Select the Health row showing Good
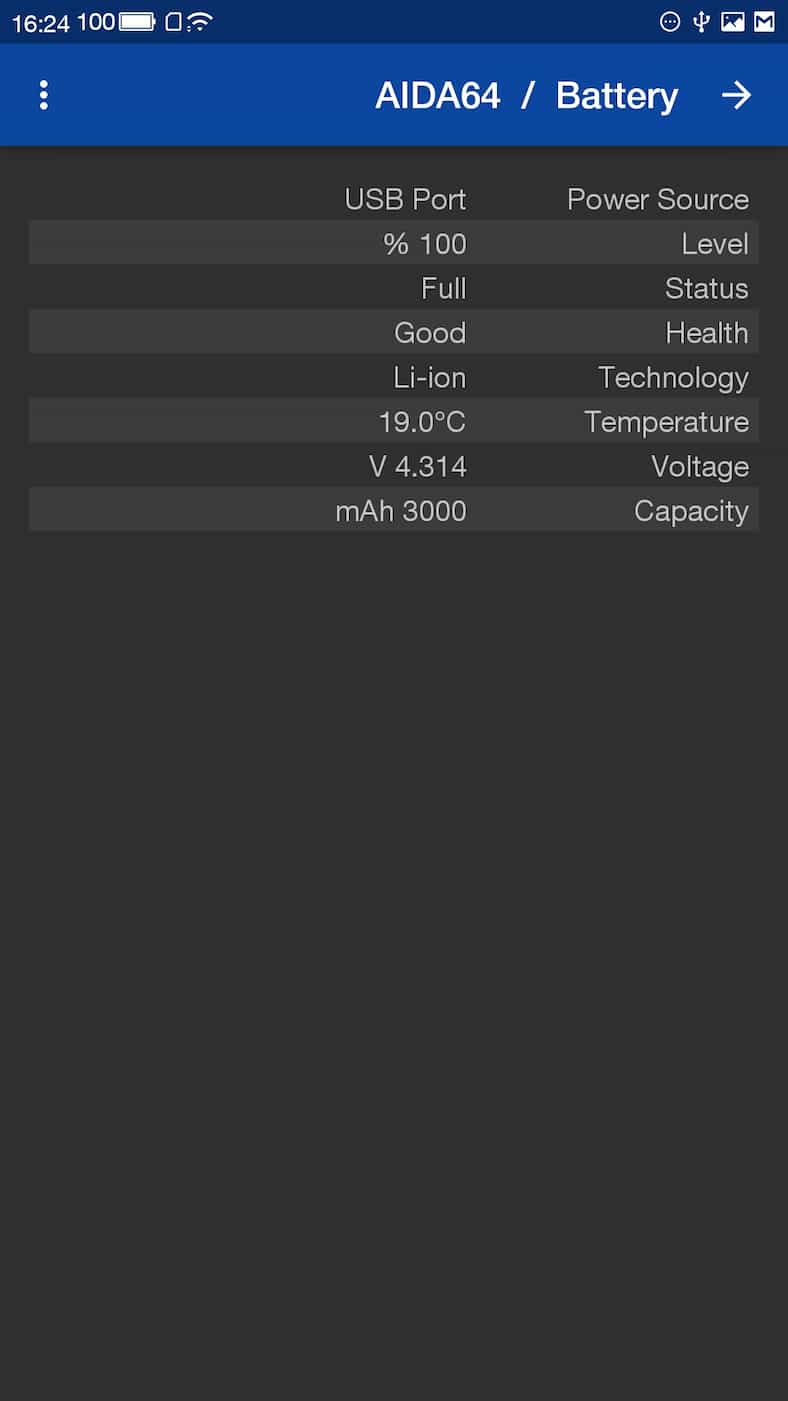The width and height of the screenshot is (788, 1401). click(x=394, y=332)
